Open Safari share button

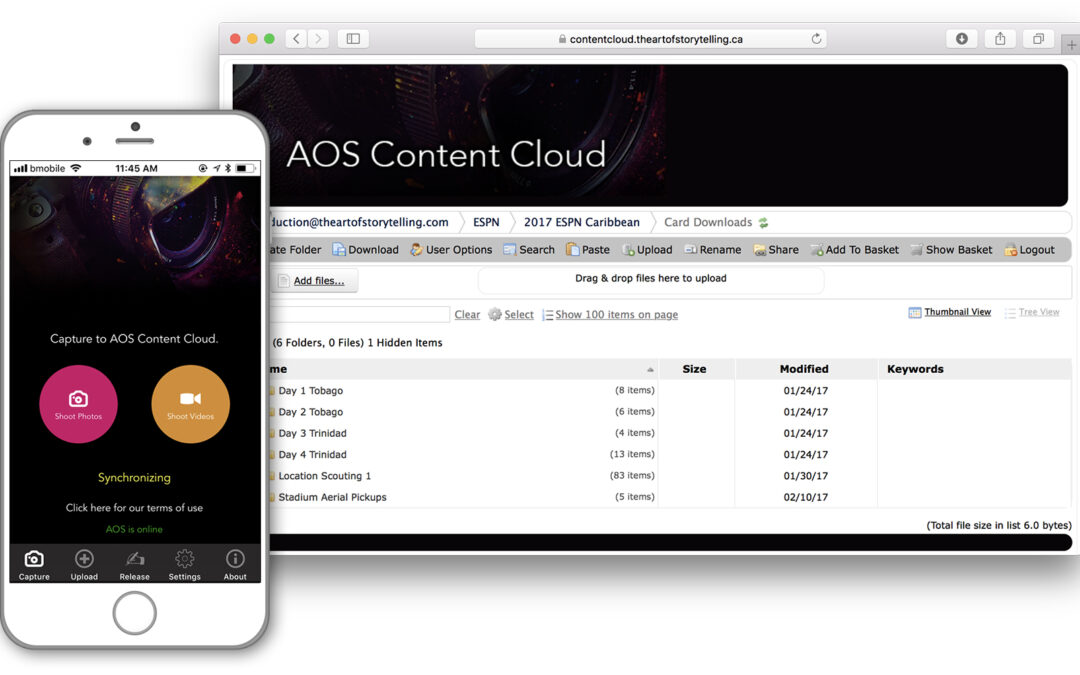[1000, 39]
